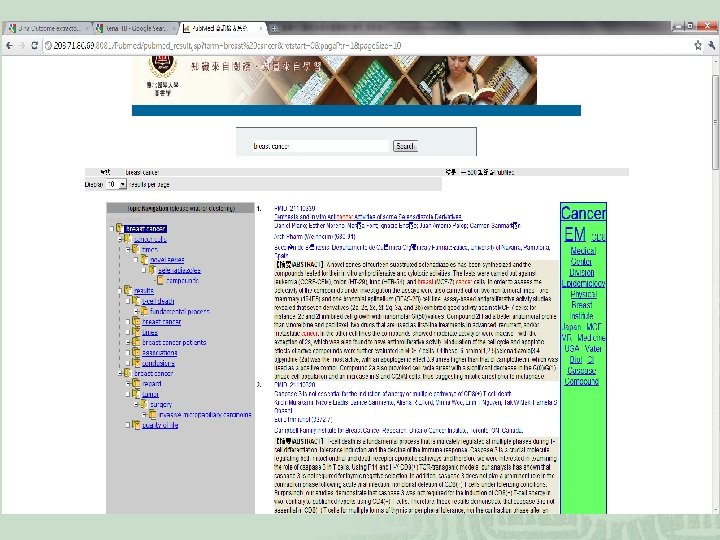This screenshot has width=720, height=540.
Task: Open 'conclusions' topic link
Action: point(158,363)
